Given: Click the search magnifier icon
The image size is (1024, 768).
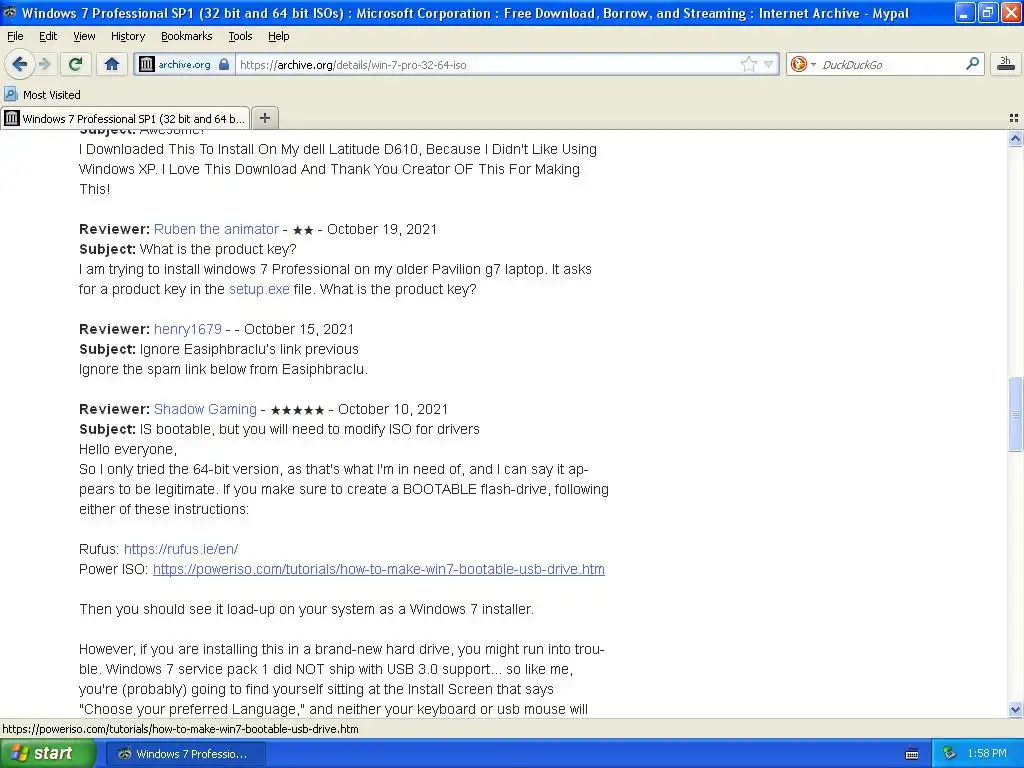Looking at the screenshot, I should tap(972, 64).
